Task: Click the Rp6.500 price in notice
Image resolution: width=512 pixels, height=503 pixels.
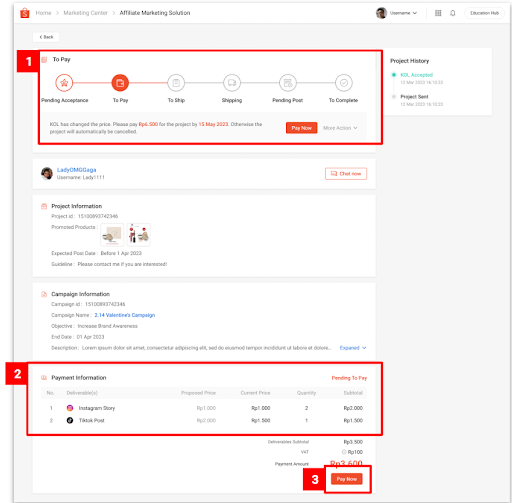Action: [x=148, y=124]
